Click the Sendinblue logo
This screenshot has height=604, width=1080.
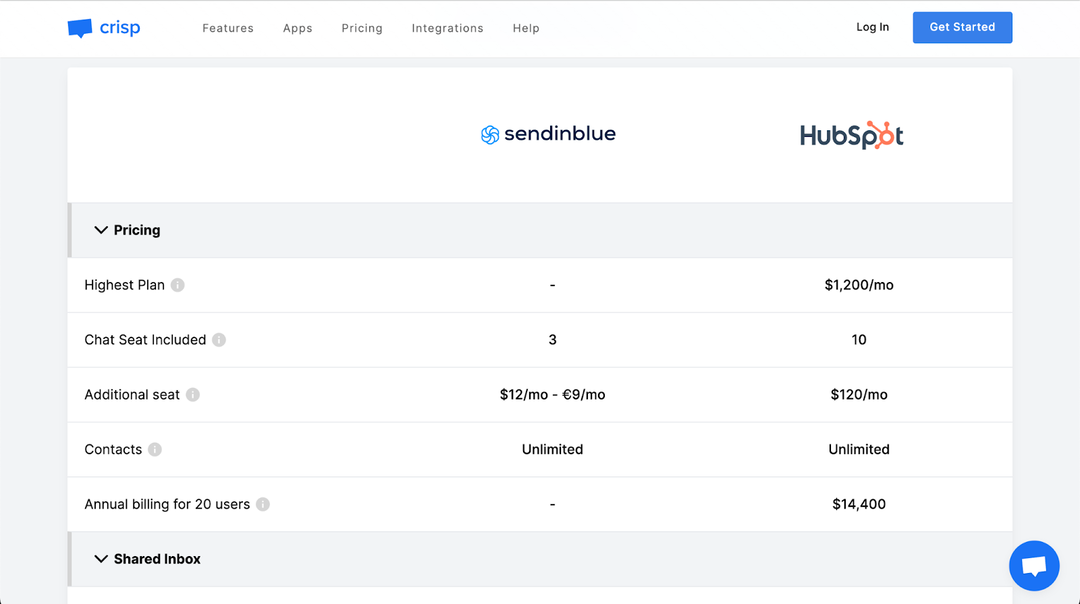[x=548, y=134]
